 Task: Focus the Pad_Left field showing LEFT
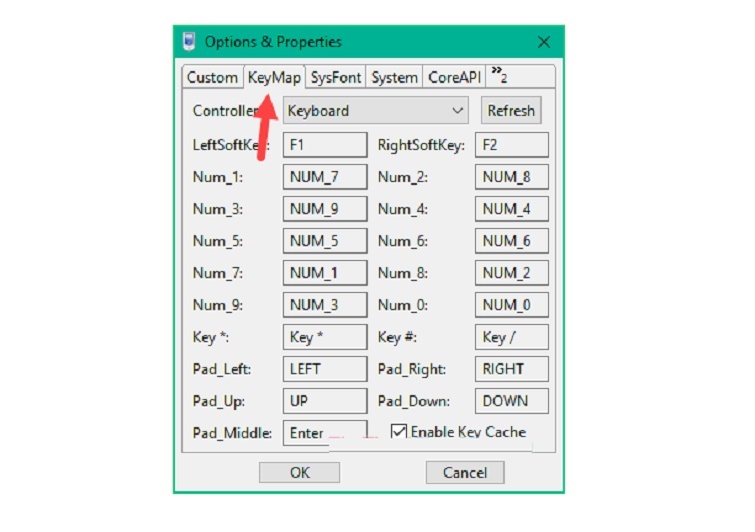point(324,369)
